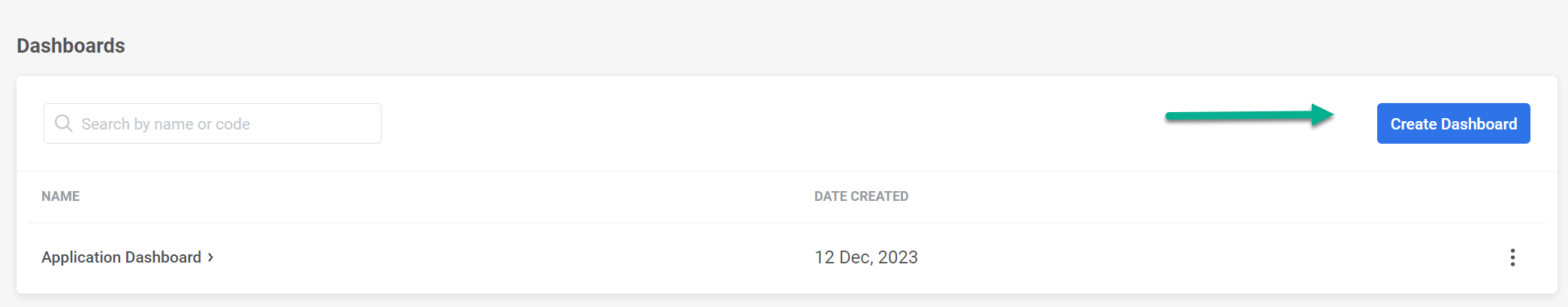Open the three-dot options menu
Image resolution: width=1568 pixels, height=307 pixels.
1512,257
